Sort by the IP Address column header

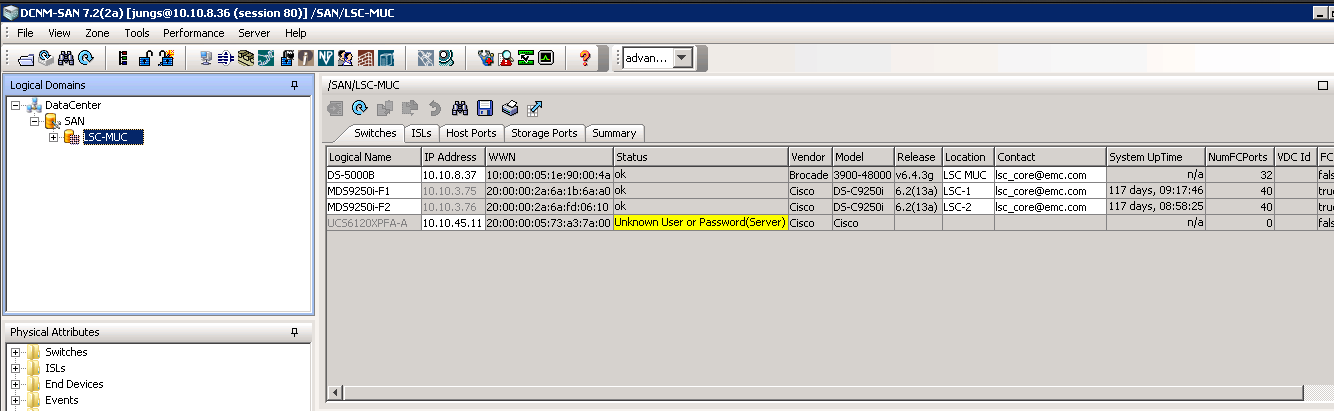[453, 157]
